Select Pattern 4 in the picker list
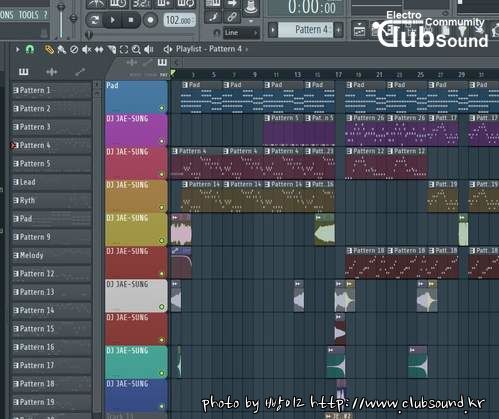The height and width of the screenshot is (419, 499). point(51,146)
